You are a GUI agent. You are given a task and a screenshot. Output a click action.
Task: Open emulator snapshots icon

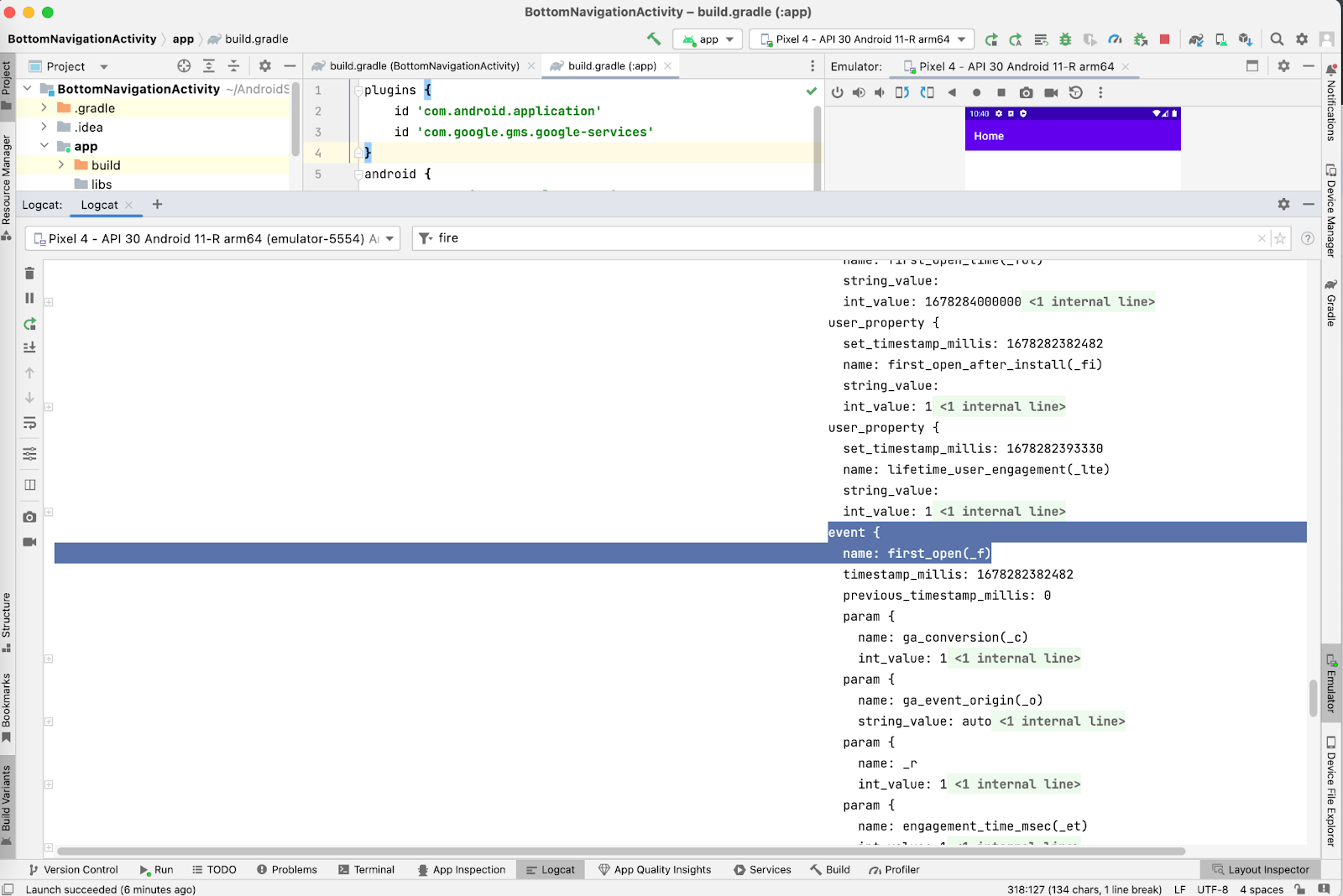click(1075, 92)
